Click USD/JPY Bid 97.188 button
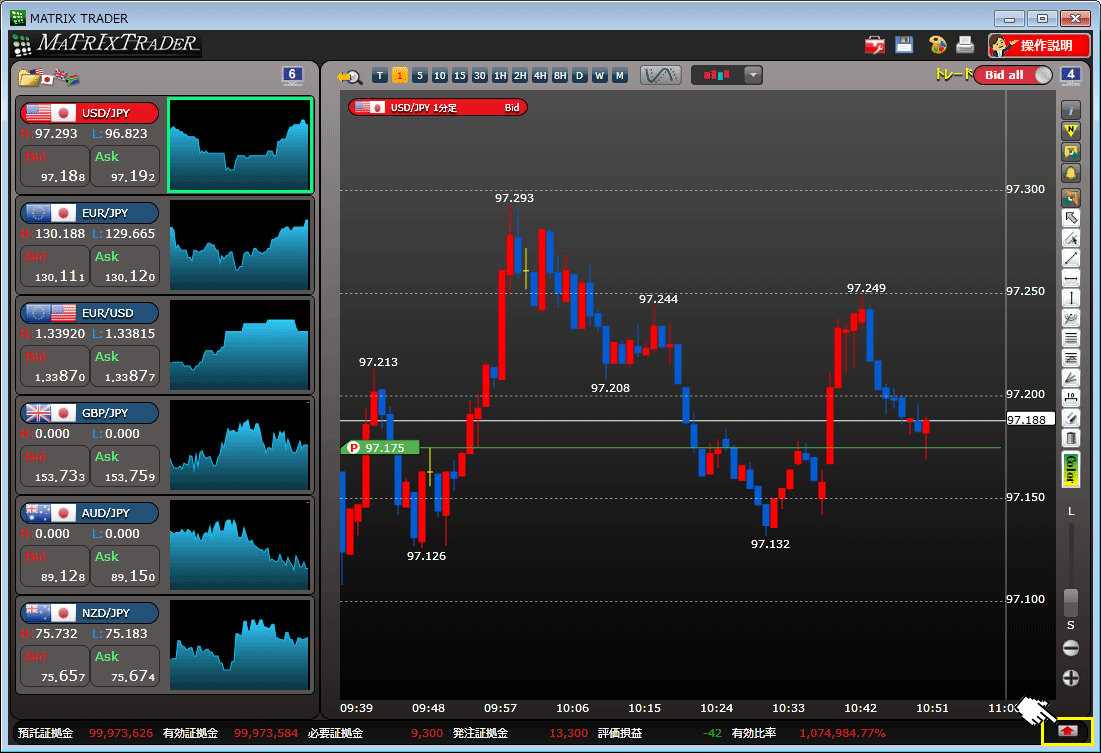The image size is (1101, 753). (55, 166)
